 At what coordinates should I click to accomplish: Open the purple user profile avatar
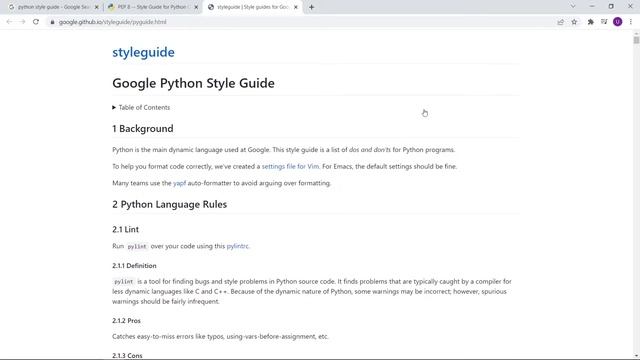618,22
